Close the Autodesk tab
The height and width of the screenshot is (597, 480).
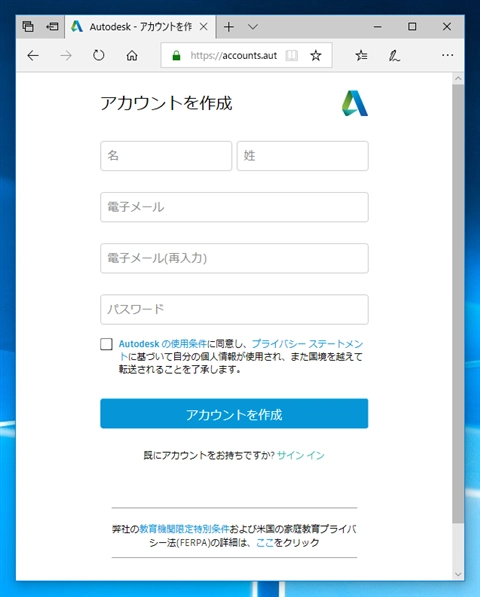tap(204, 27)
